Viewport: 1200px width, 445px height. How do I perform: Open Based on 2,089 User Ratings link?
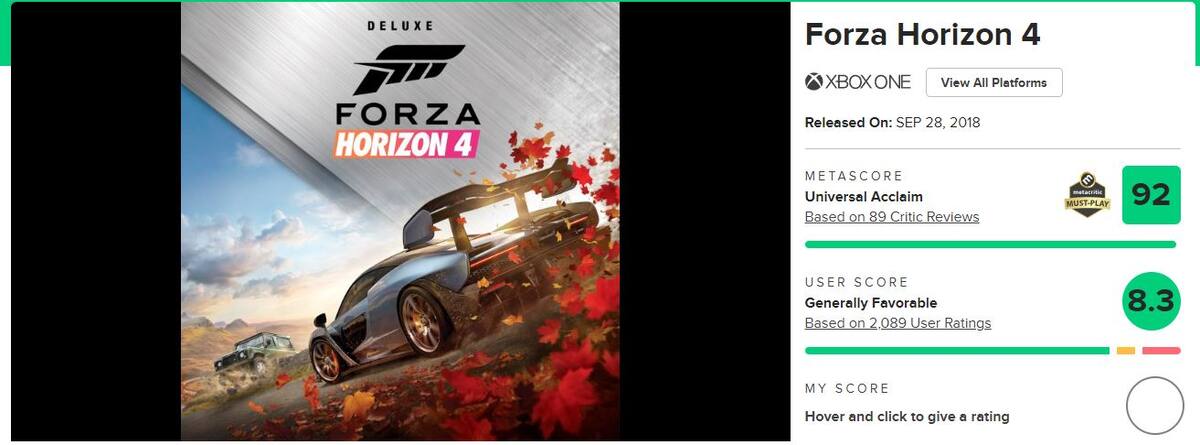898,323
